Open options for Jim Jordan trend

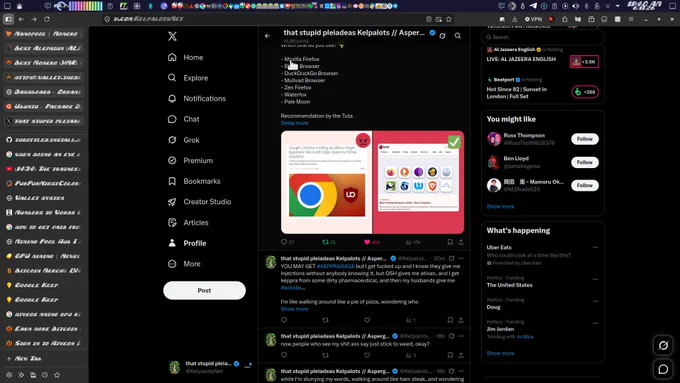click(595, 323)
